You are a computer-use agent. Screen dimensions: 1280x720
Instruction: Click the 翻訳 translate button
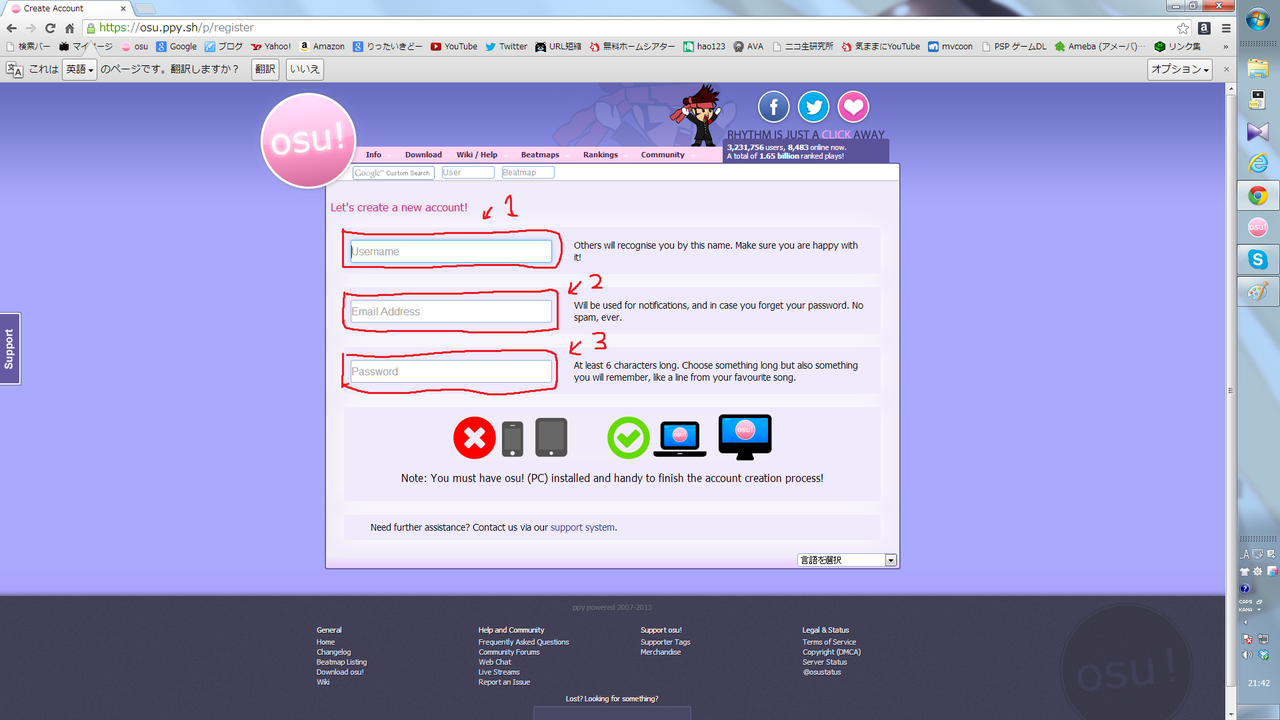(264, 69)
